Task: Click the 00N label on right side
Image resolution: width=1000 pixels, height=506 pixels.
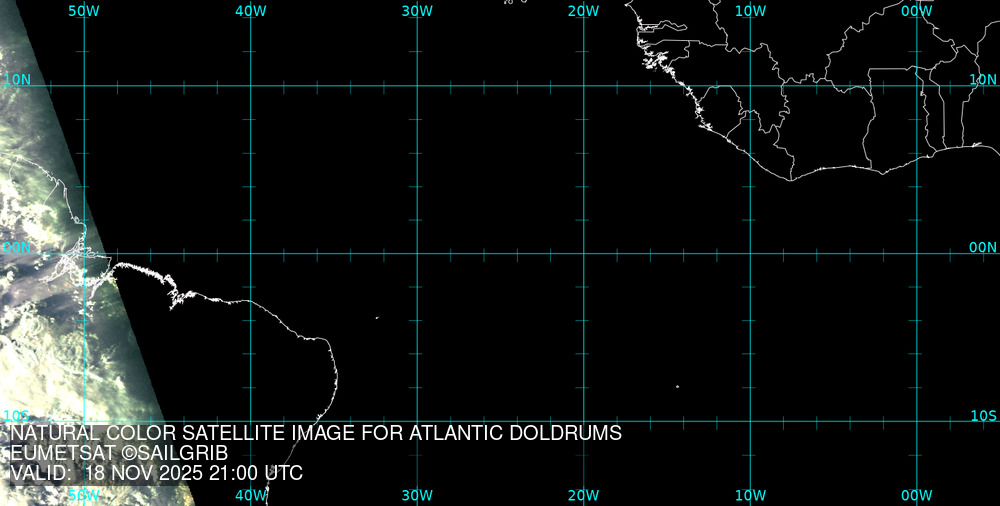Action: [983, 247]
